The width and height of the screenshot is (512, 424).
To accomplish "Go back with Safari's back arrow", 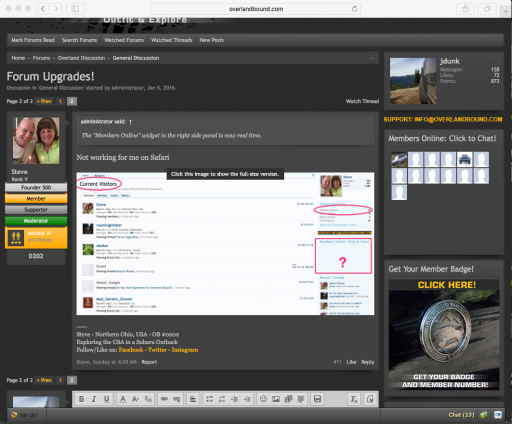I will point(43,9).
